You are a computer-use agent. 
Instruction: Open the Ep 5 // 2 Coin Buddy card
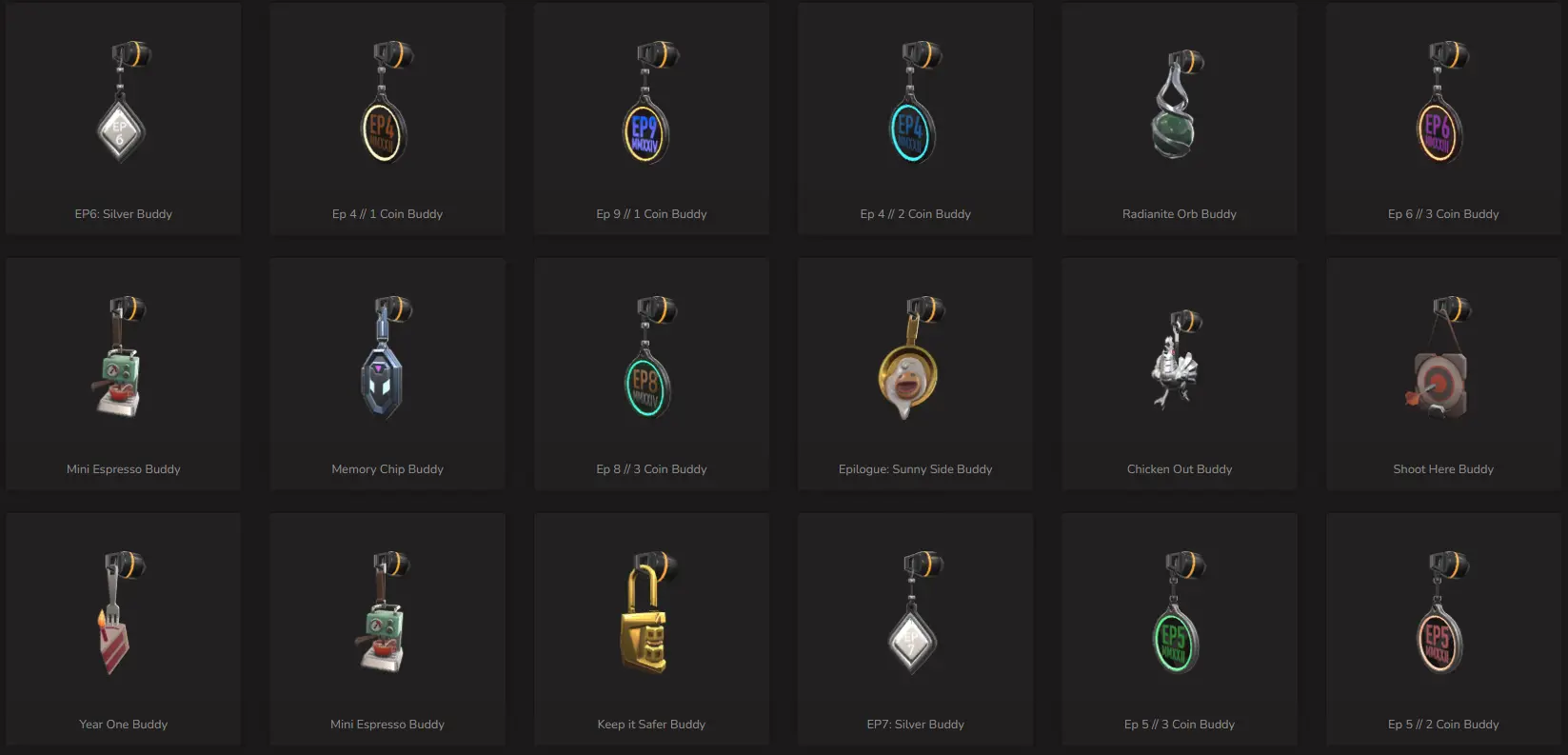coord(1443,629)
